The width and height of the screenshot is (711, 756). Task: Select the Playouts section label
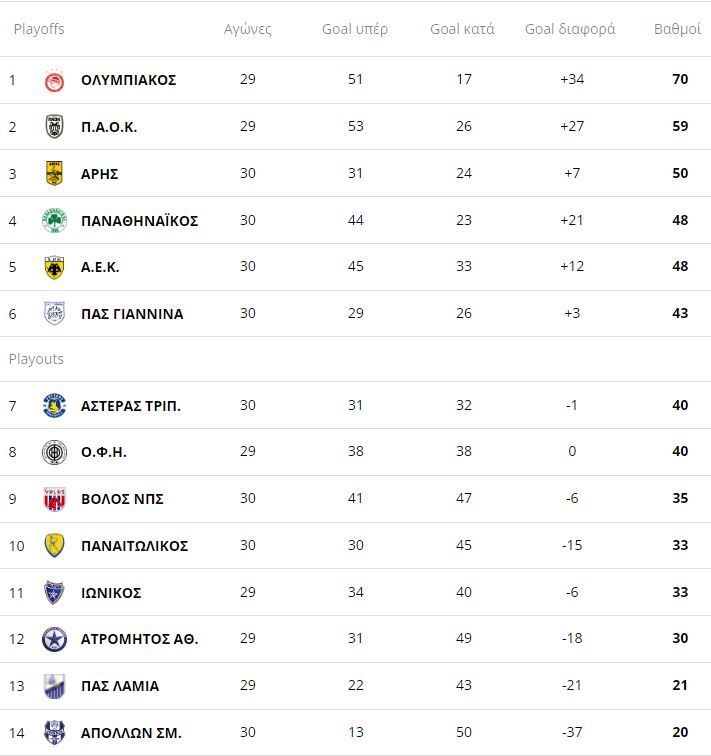pyautogui.click(x=36, y=359)
